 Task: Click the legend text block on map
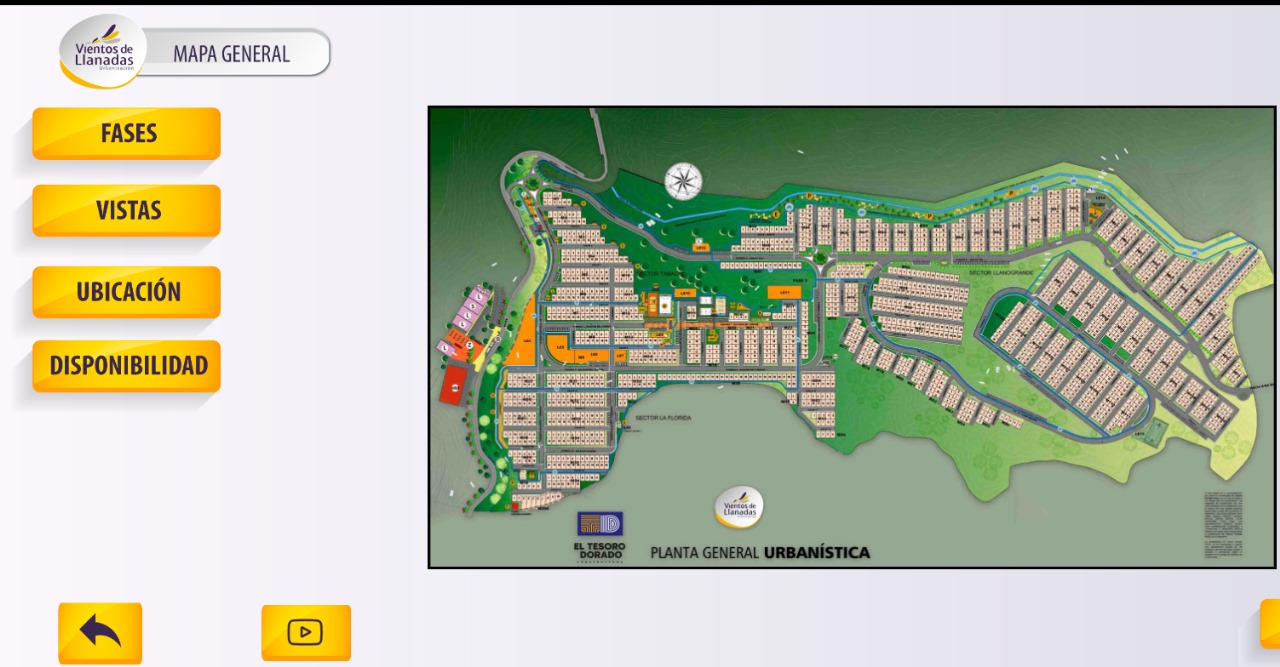(x=1223, y=524)
